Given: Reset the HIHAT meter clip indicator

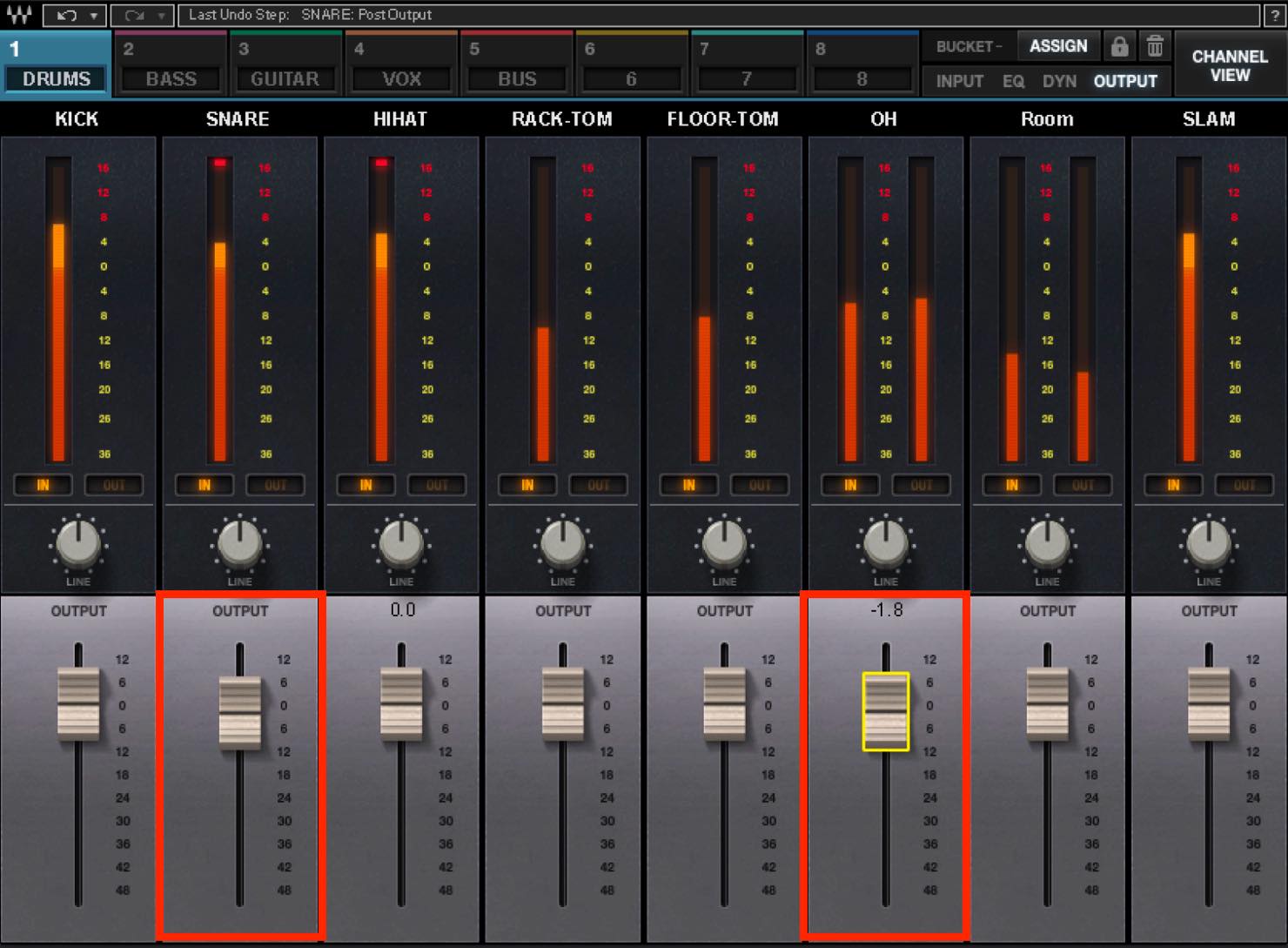Looking at the screenshot, I should click(x=381, y=163).
